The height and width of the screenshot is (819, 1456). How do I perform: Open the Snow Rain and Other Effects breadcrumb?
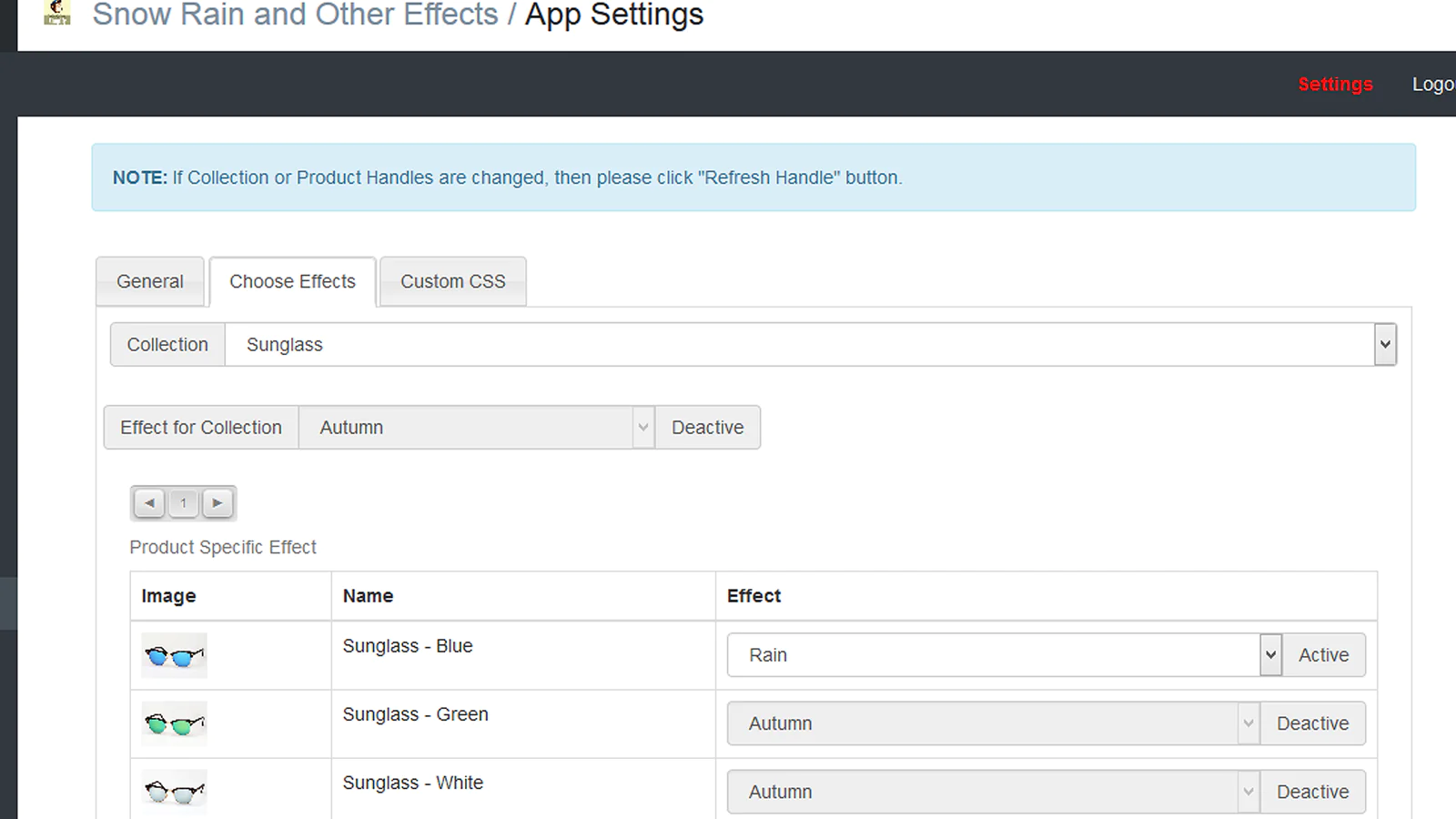point(295,15)
